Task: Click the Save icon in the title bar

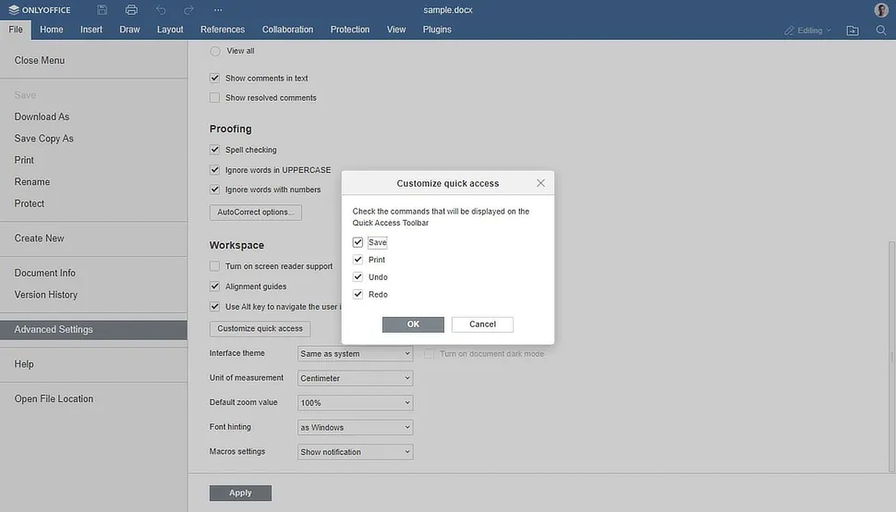Action: coord(102,10)
